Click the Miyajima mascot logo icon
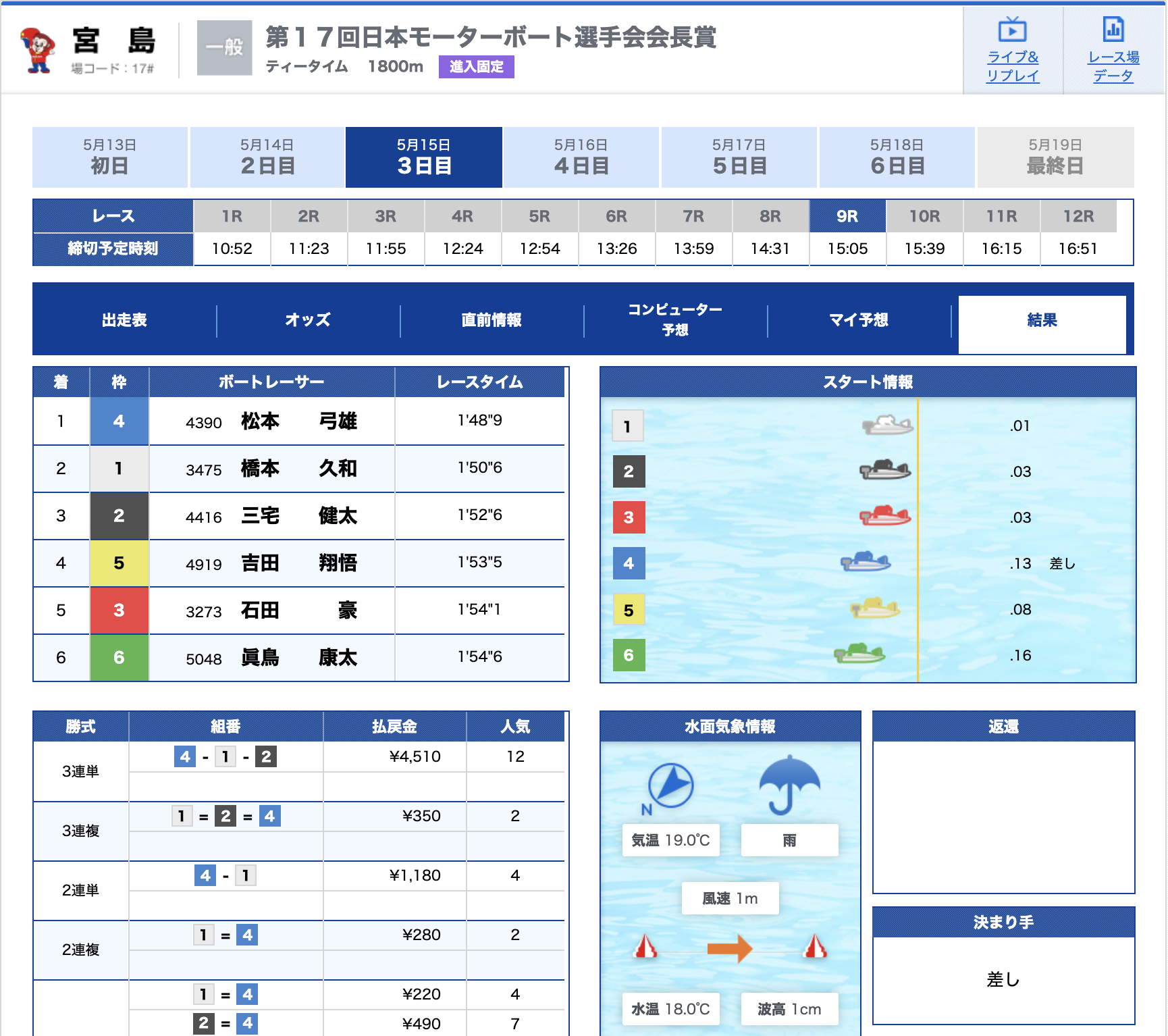This screenshot has height=1036, width=1168. click(38, 50)
